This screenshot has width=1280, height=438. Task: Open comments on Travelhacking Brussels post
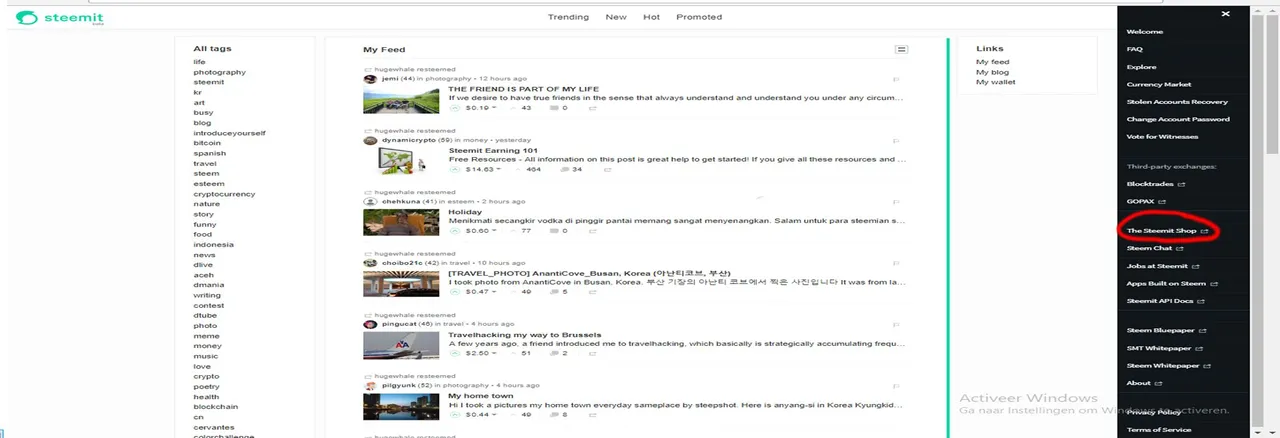pyautogui.click(x=558, y=353)
